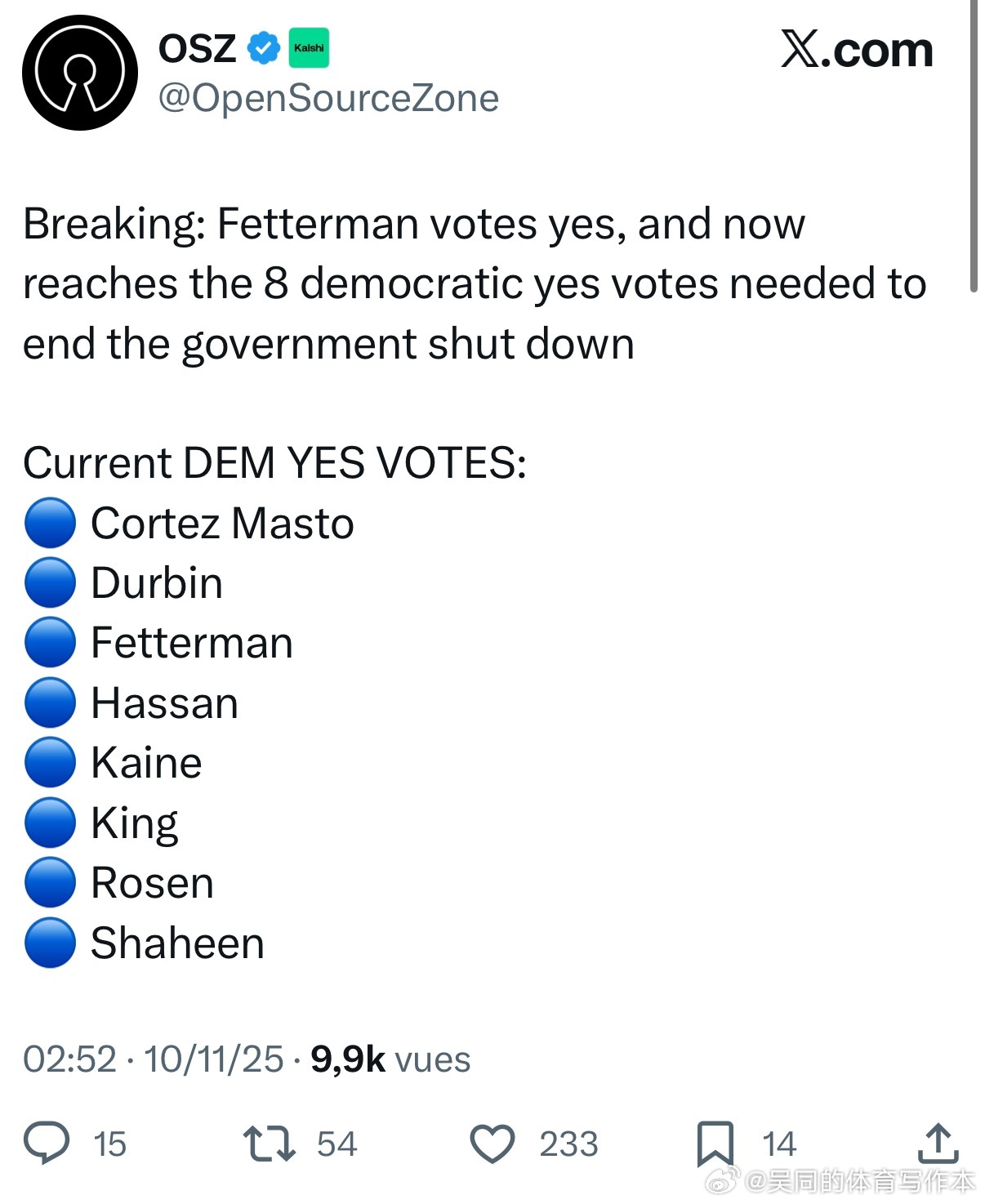Click the 02:52 post timestamp
This screenshot has height=1204, width=985.
click(70, 1059)
